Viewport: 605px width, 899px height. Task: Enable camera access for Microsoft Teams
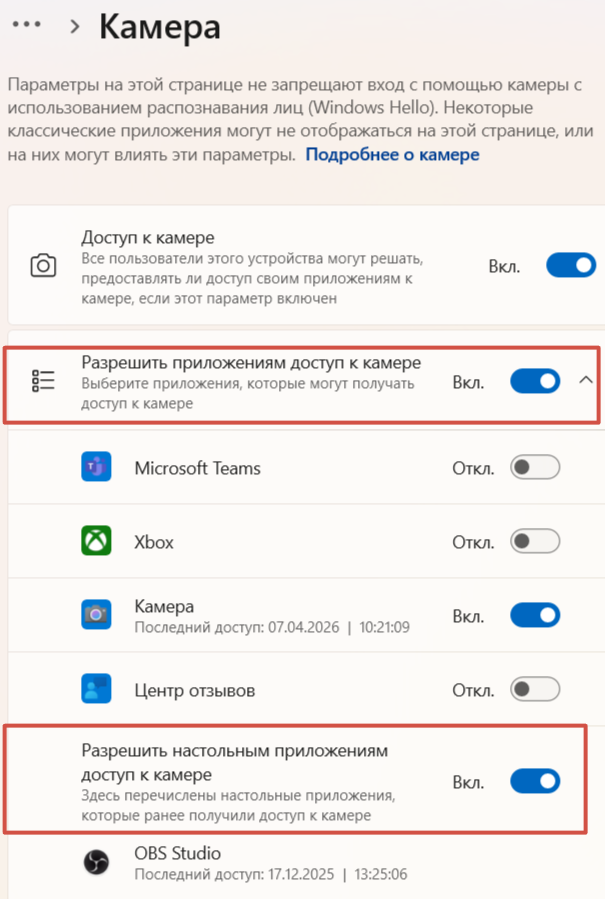click(535, 467)
